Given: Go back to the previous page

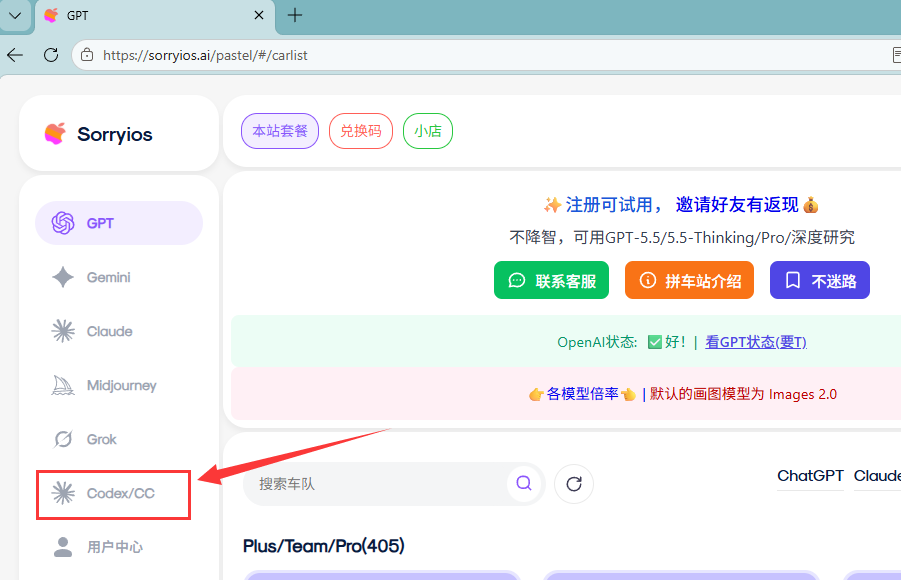Looking at the screenshot, I should [x=15, y=55].
